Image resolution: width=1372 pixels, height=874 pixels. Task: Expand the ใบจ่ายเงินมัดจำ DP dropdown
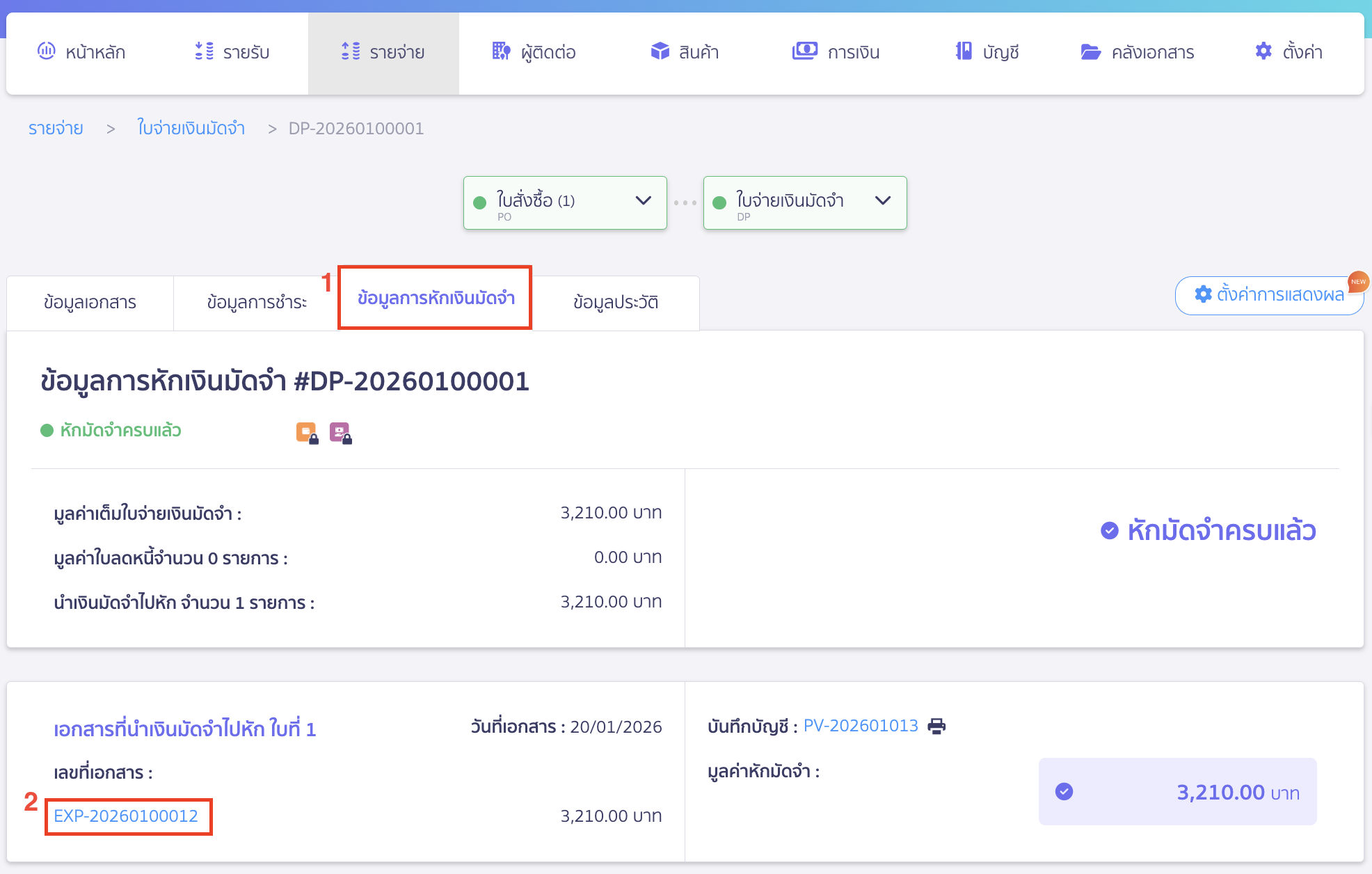click(882, 201)
